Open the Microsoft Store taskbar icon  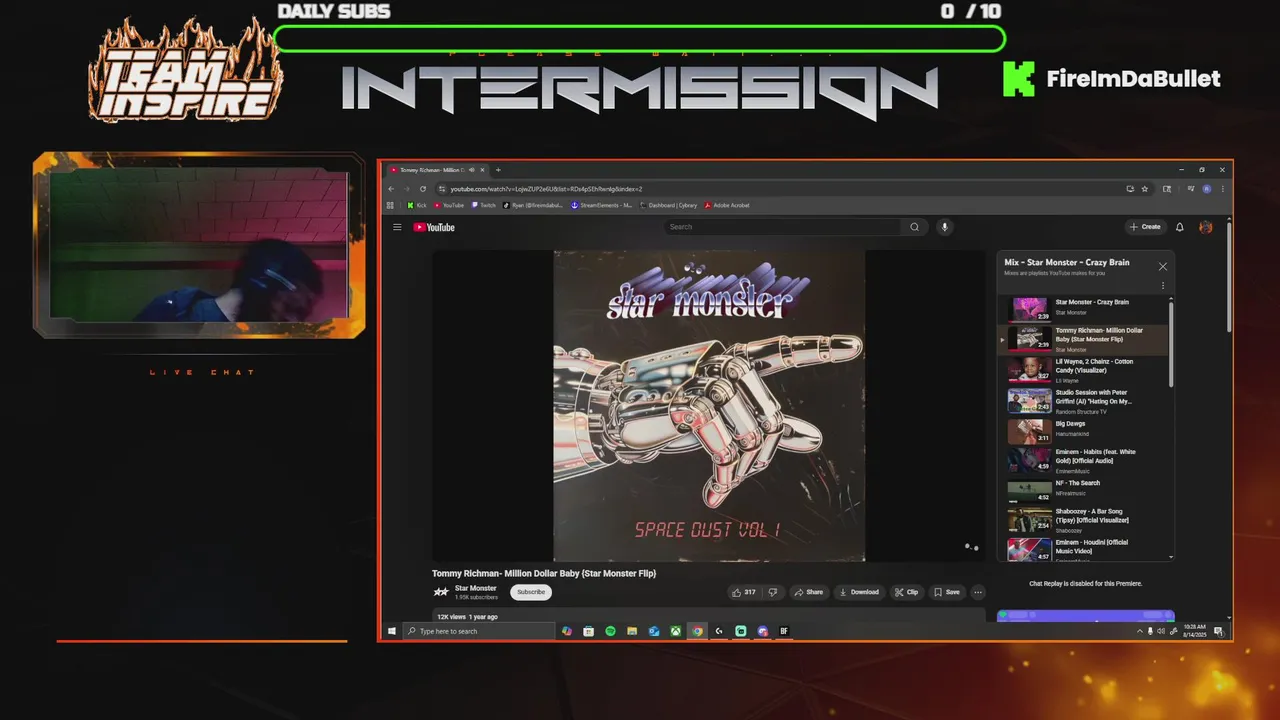click(x=588, y=631)
